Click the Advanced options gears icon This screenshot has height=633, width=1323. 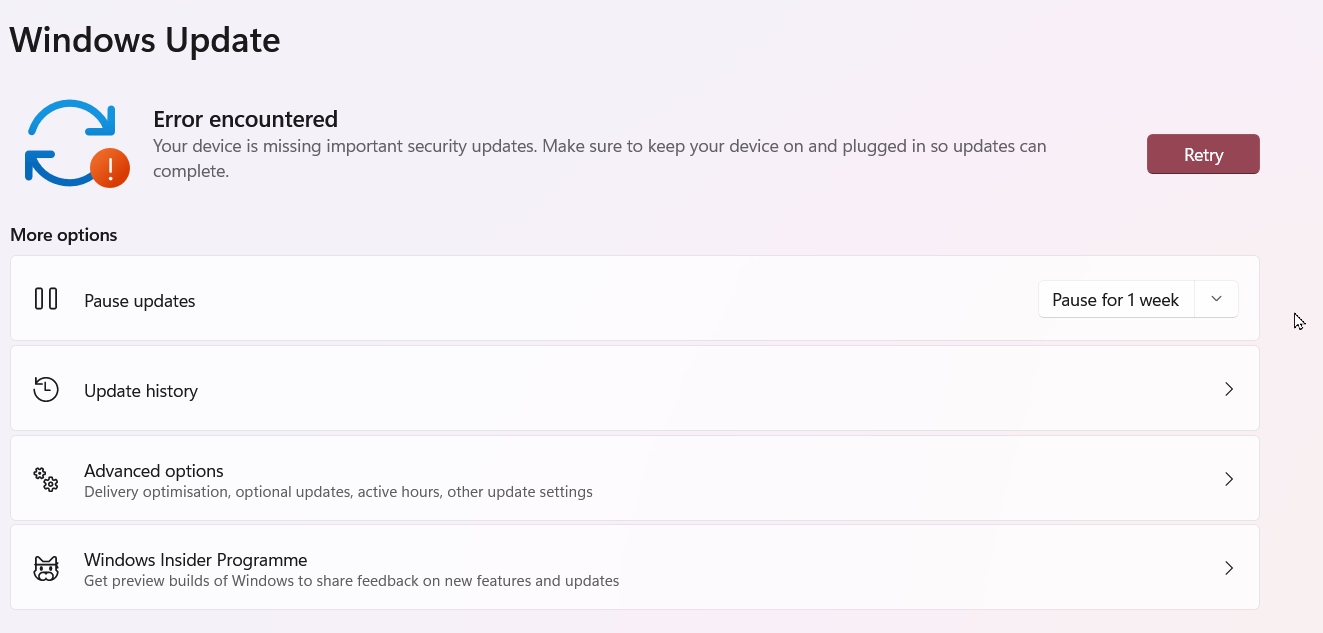[x=46, y=479]
